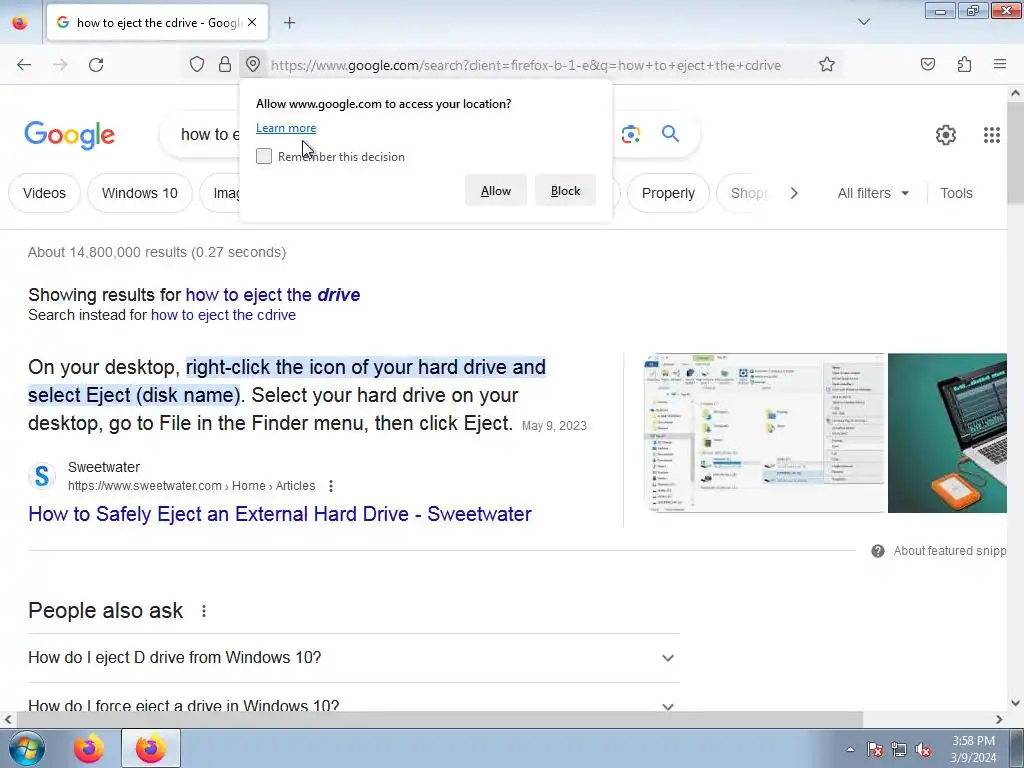Open the tracking protection shield icon

197,64
